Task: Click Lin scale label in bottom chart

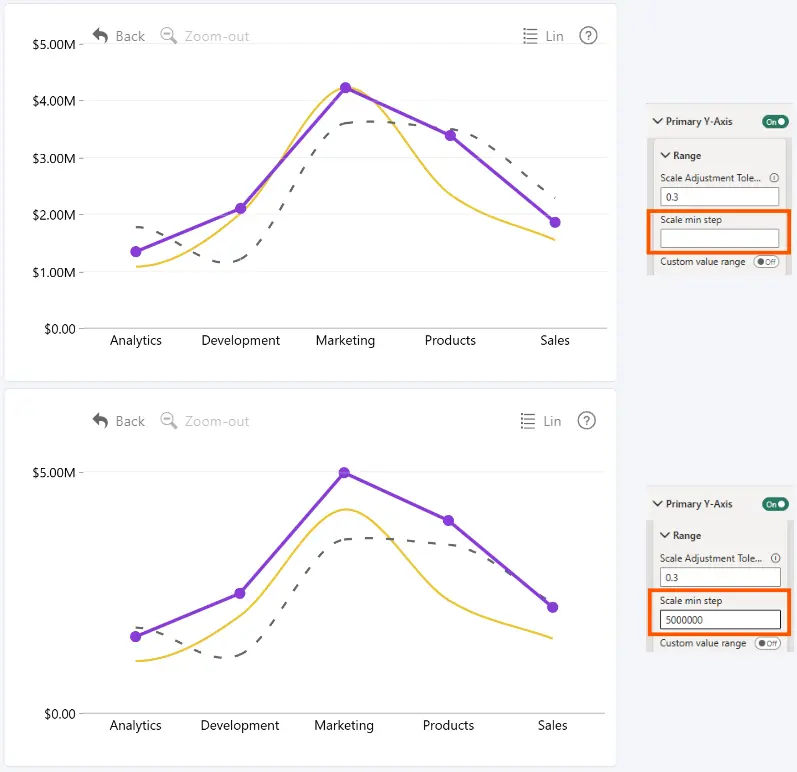Action: (553, 421)
